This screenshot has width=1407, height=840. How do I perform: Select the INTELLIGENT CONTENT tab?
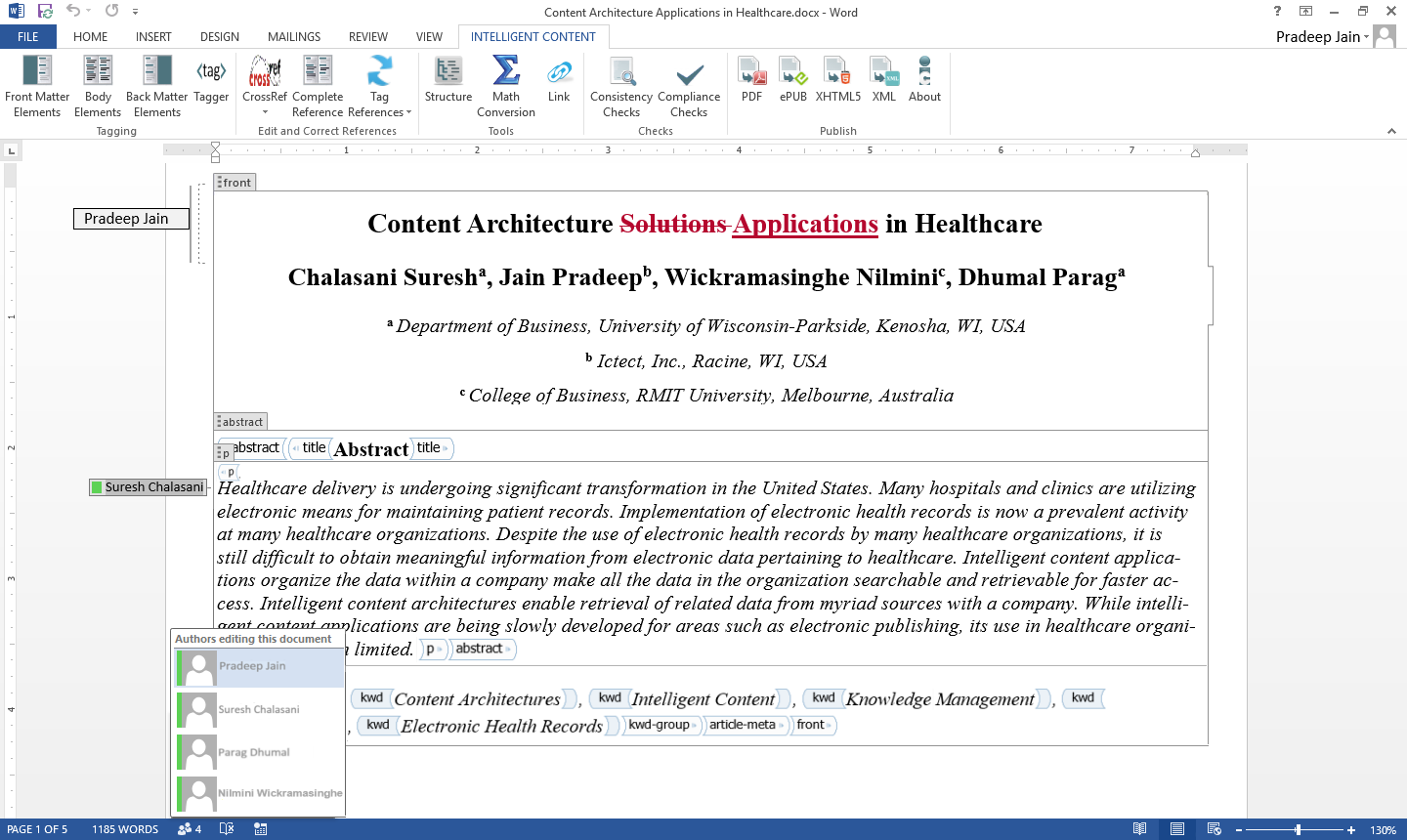tap(533, 37)
